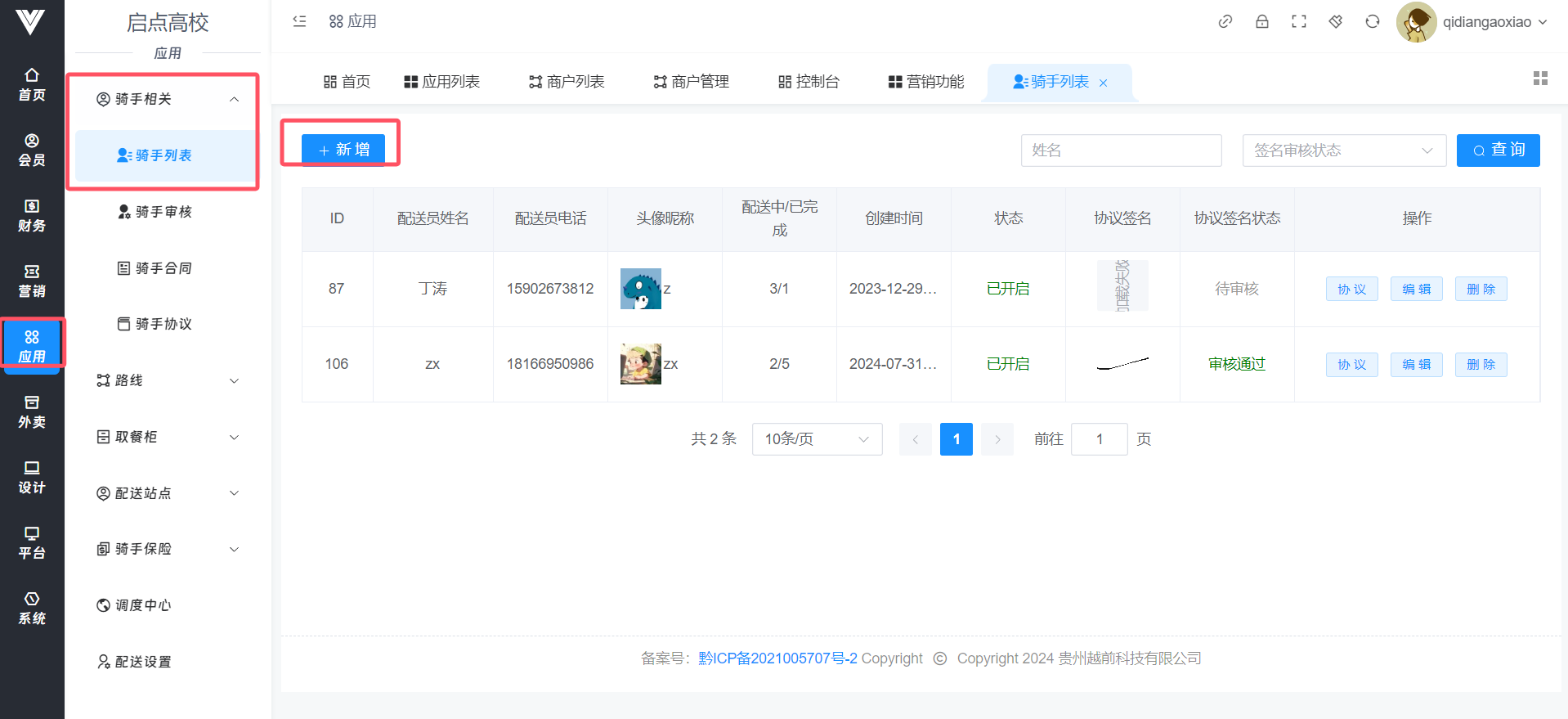
Task: Open the 财务 section in left rail
Action: click(32, 215)
